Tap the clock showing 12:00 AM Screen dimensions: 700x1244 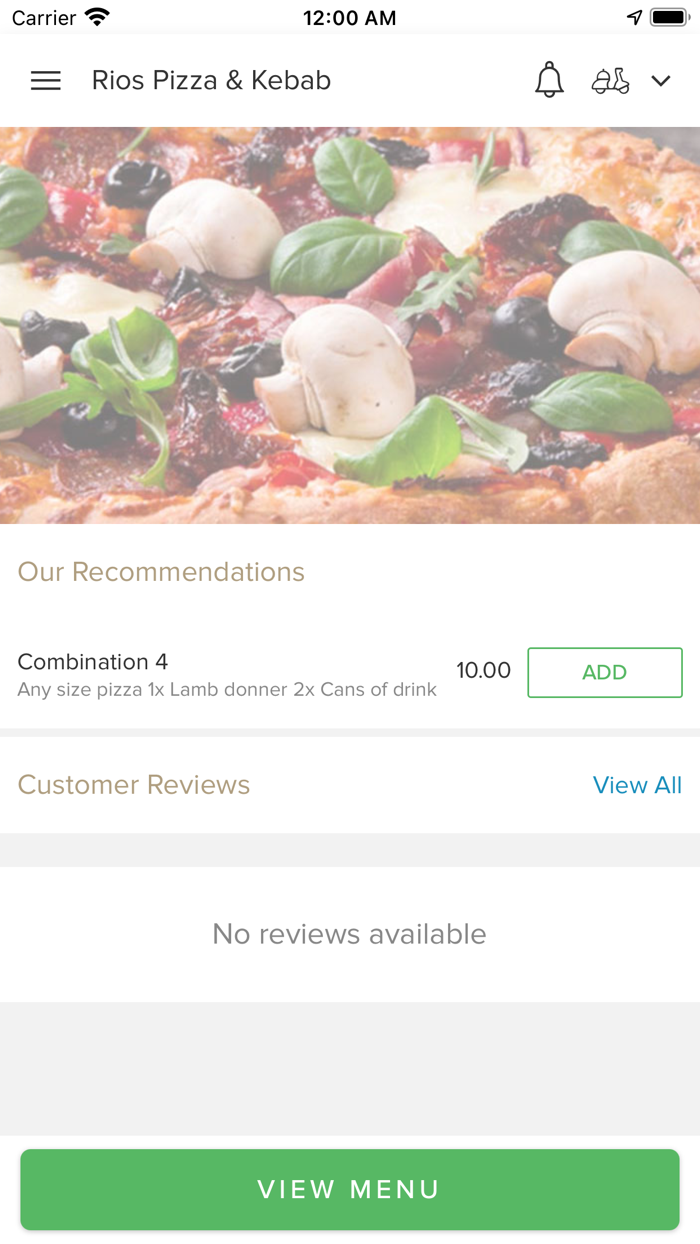point(351,17)
